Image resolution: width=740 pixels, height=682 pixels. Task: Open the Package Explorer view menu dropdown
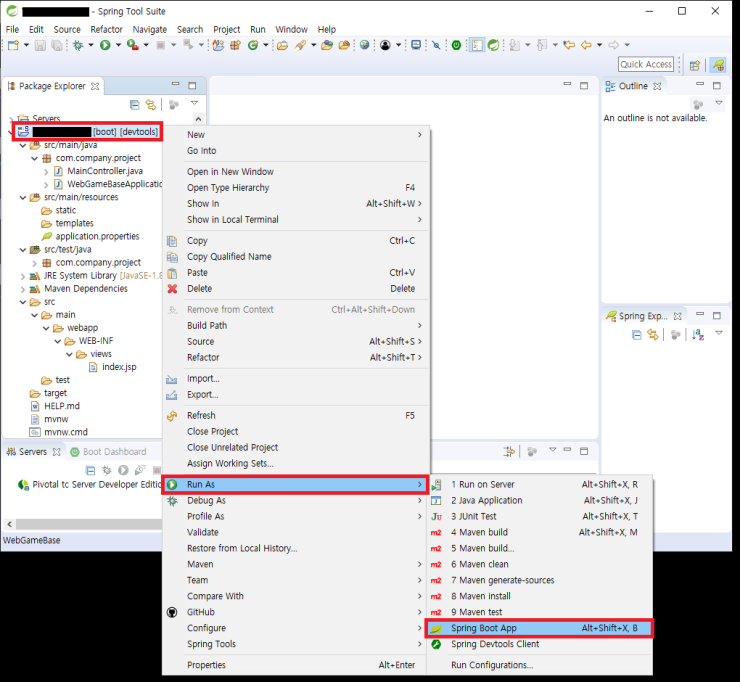click(194, 104)
